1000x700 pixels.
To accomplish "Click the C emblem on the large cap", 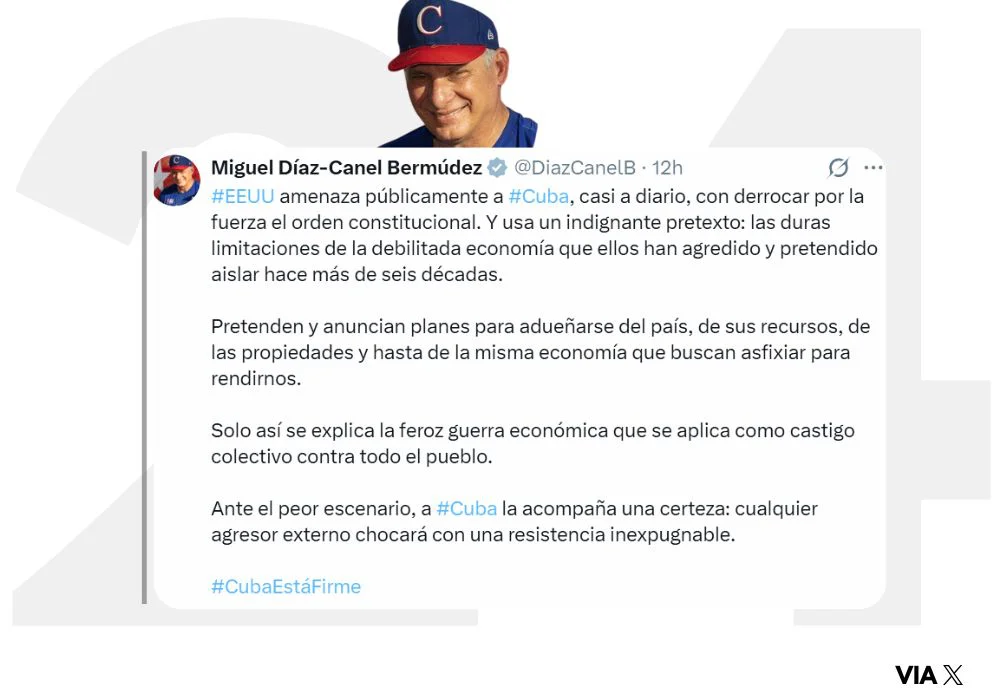I will pos(429,20).
